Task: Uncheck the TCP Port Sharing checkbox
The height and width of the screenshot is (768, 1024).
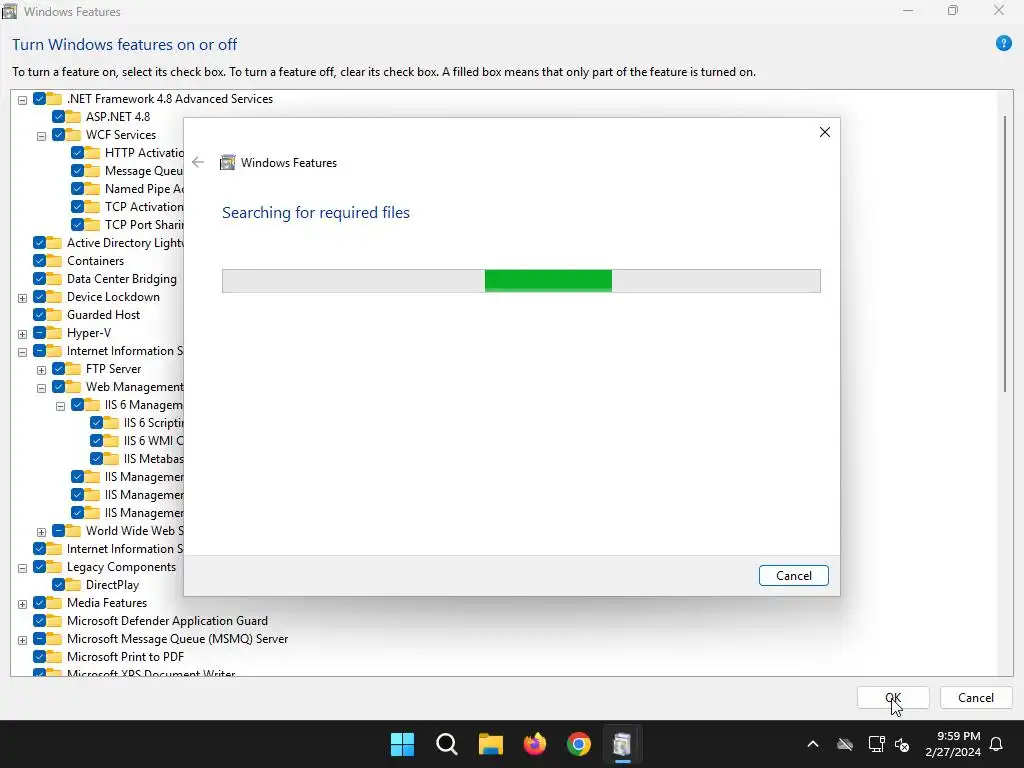Action: 77,224
